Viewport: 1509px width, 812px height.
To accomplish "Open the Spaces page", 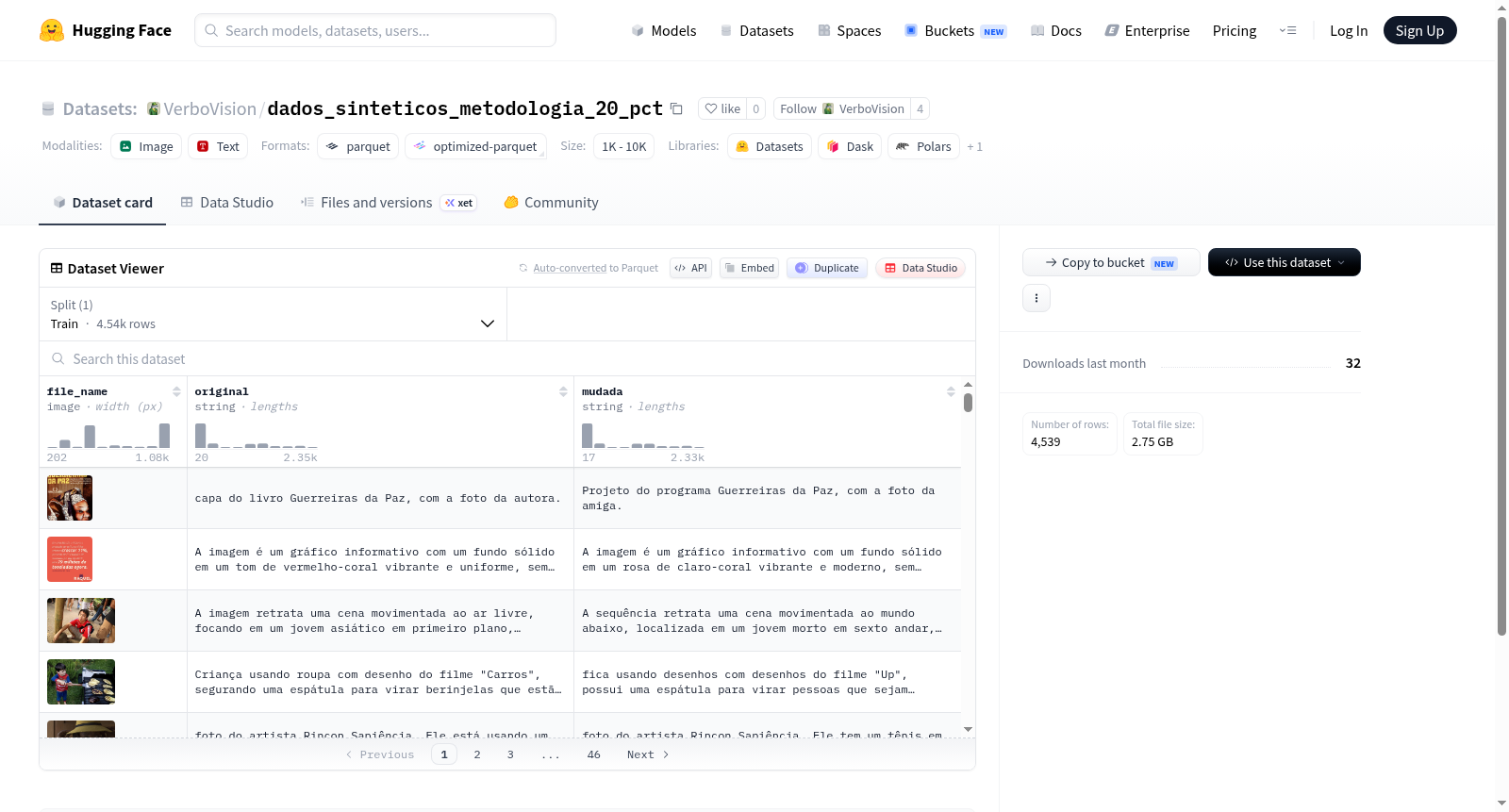I will coord(850,31).
